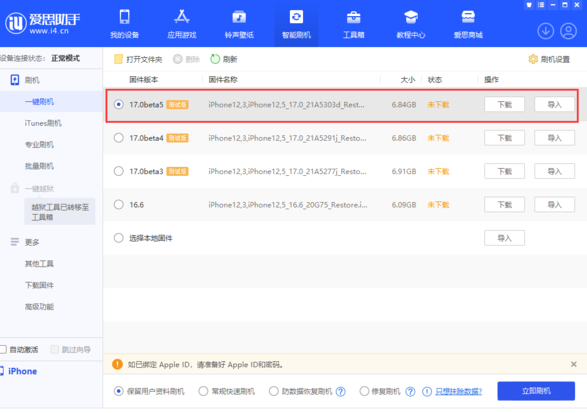
Task: Click the iPhone device label
Action: click(x=22, y=371)
